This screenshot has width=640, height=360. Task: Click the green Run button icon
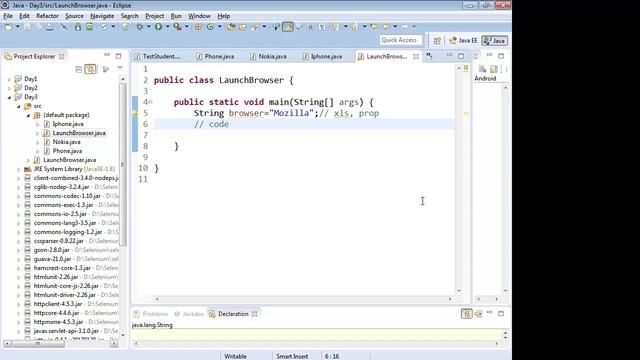click(x=158, y=27)
